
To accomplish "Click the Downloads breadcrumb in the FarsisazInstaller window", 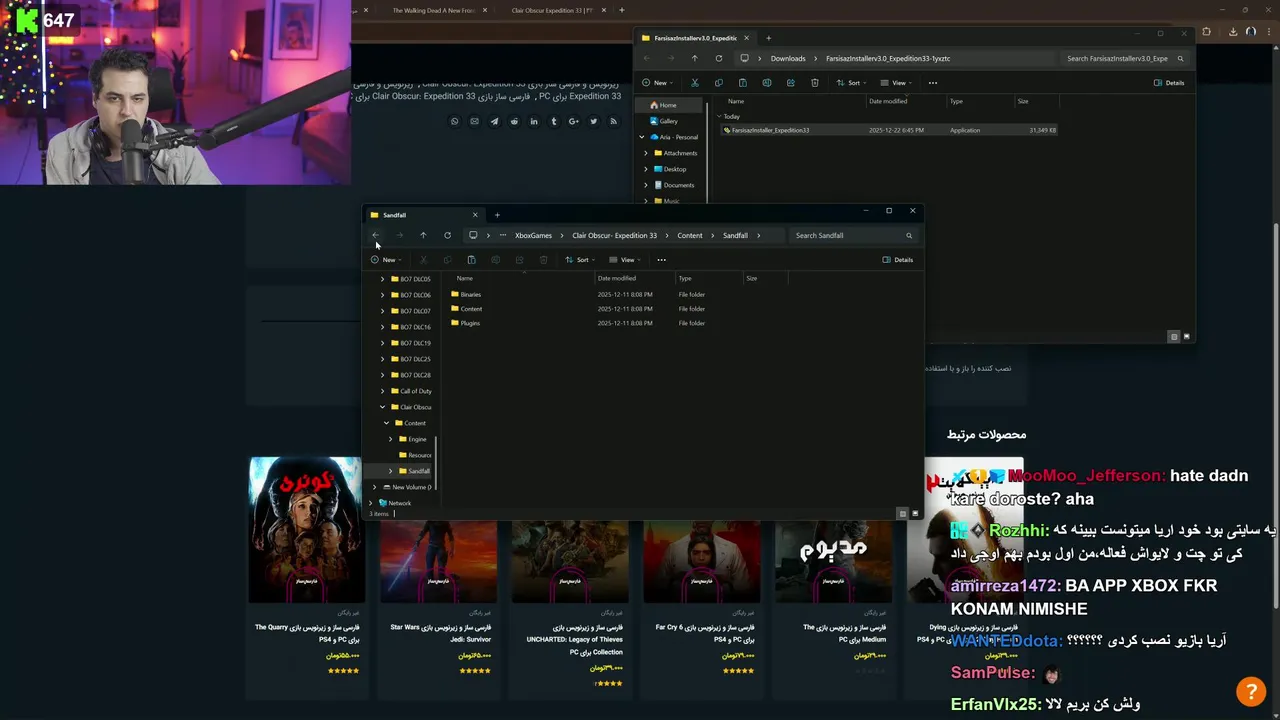I will point(788,58).
